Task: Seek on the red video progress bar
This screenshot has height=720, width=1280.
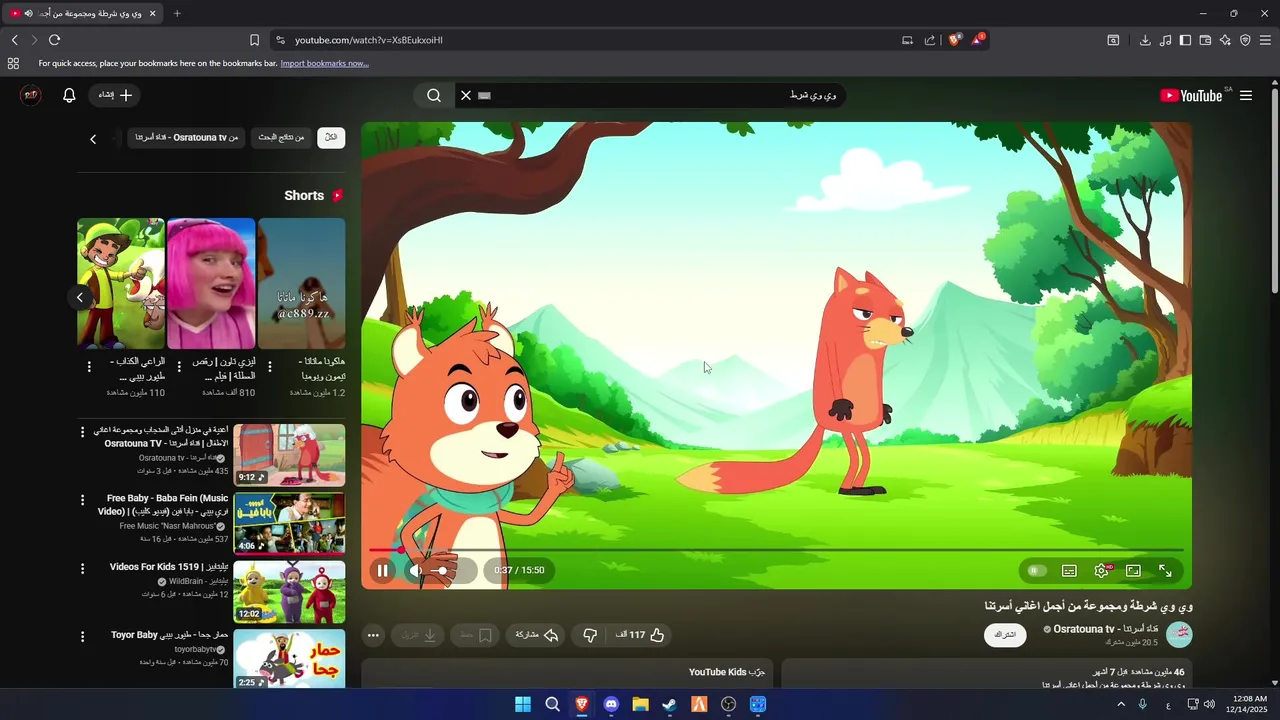Action: tap(776, 550)
